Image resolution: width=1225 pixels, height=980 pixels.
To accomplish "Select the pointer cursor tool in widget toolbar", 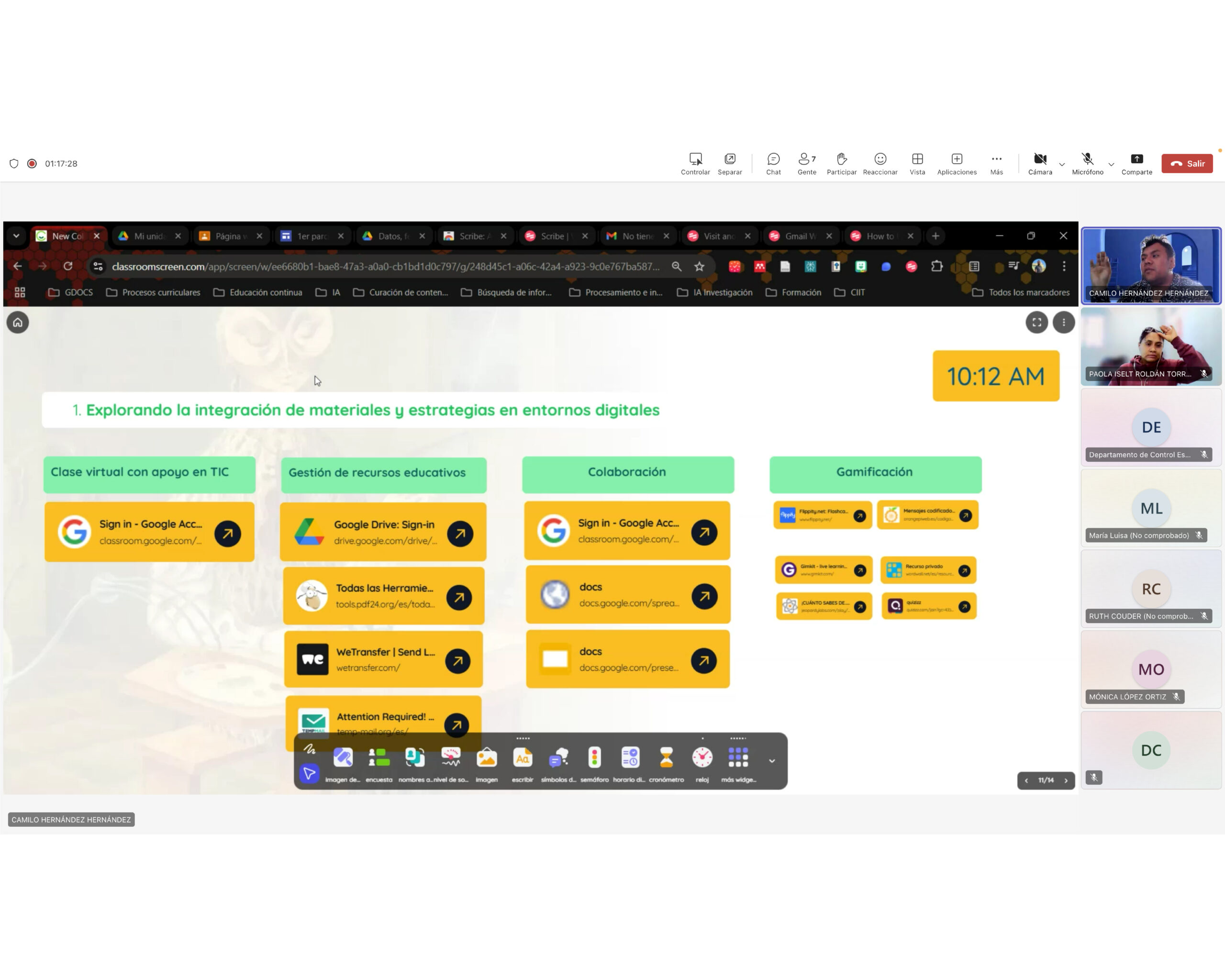I will click(309, 773).
